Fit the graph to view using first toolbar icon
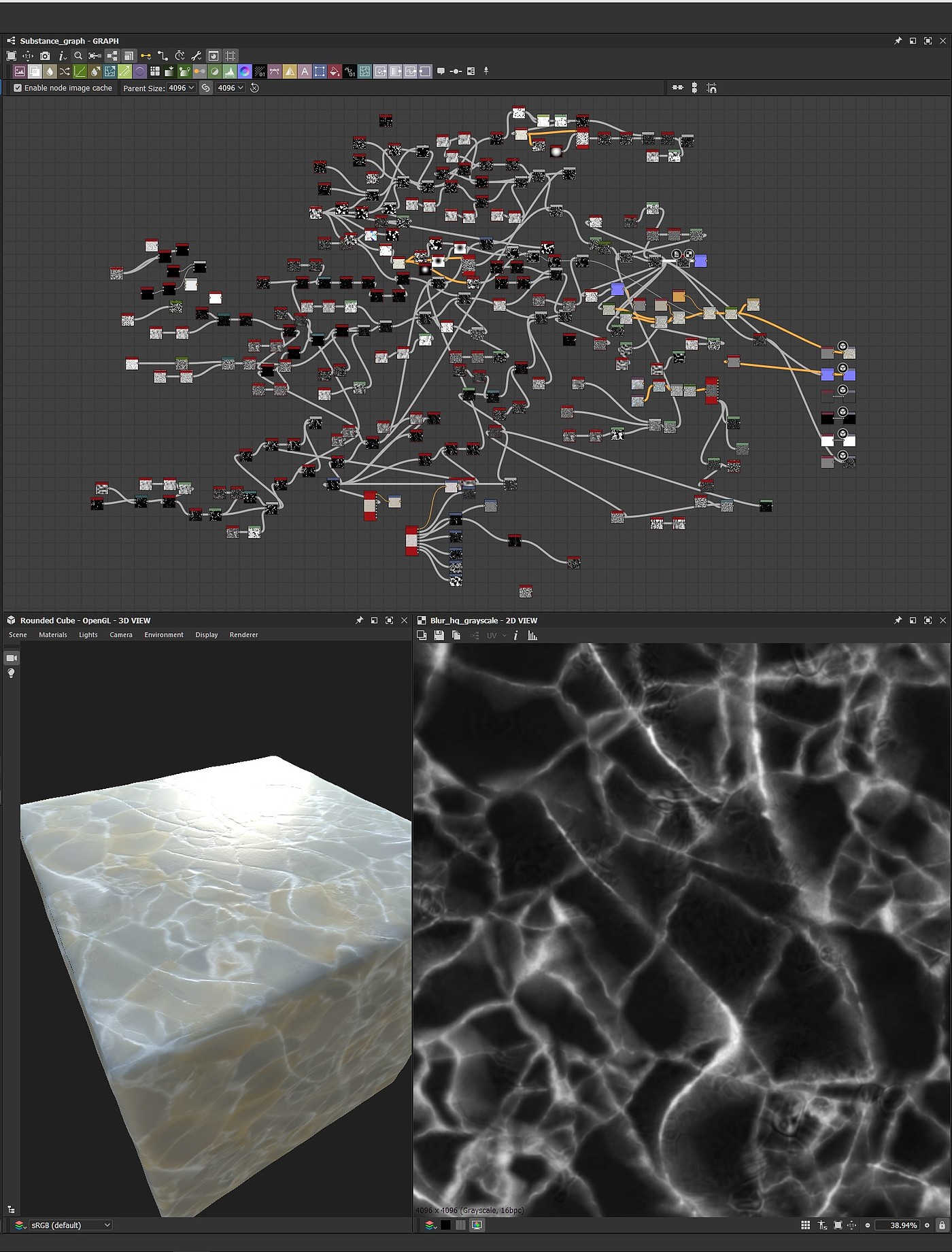This screenshot has width=952, height=1252. tap(12, 56)
